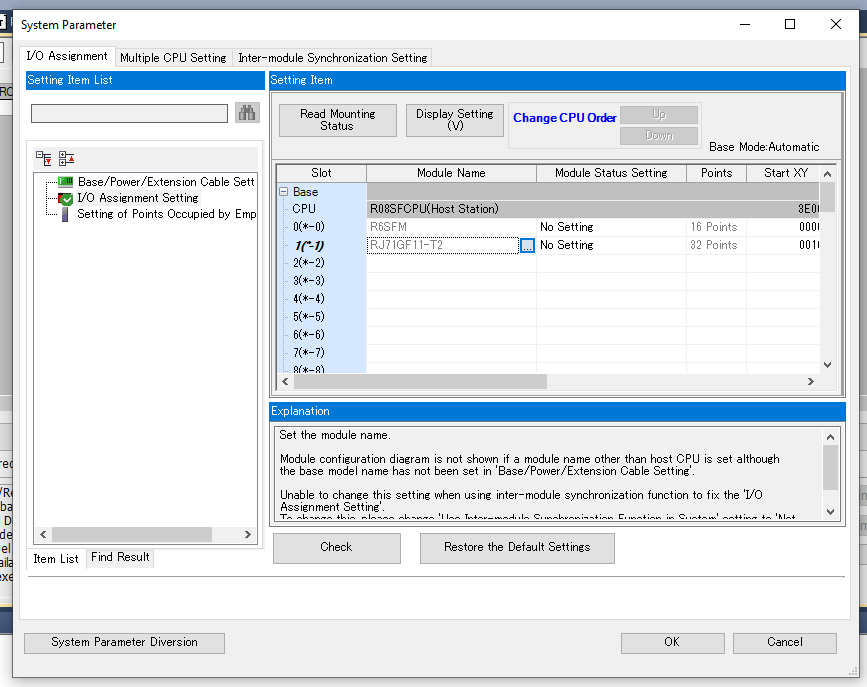The height and width of the screenshot is (687, 867).
Task: Click the Module Name column header
Action: [451, 173]
